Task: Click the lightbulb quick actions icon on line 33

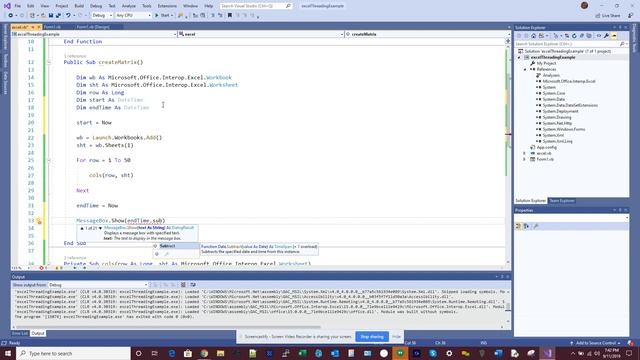Action: (39, 221)
